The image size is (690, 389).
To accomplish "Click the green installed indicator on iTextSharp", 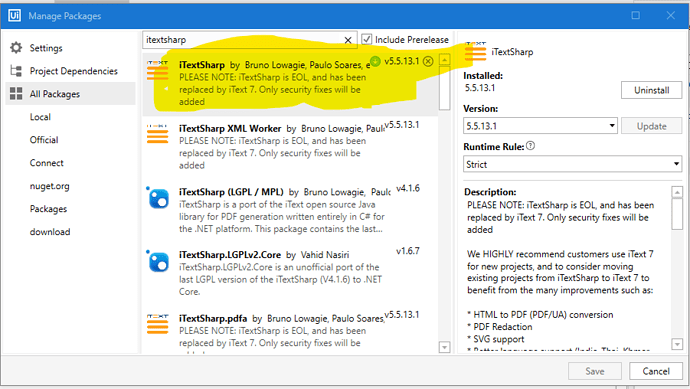I will [375, 61].
